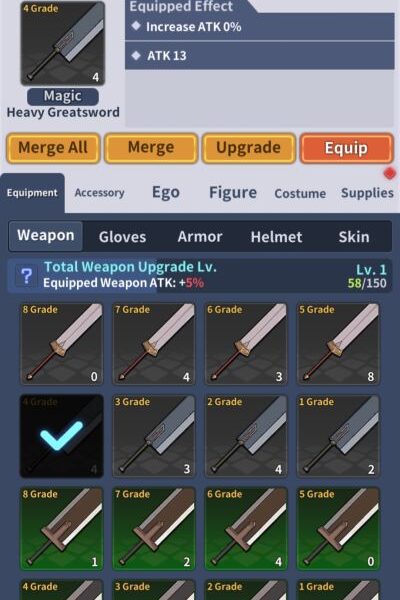Viewport: 400px width, 600px height.
Task: Click the Total Weapon Upgrade Lv. progress bar
Action: coord(200,276)
